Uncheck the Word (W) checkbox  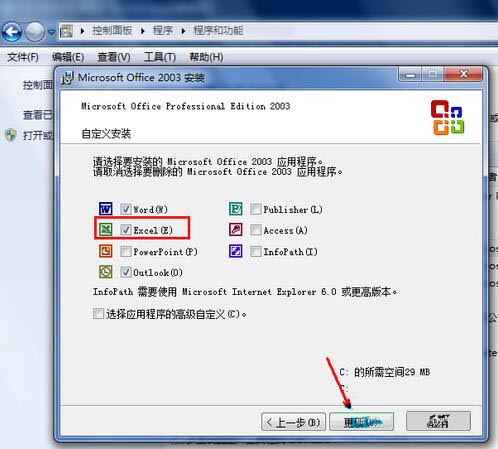[126, 209]
